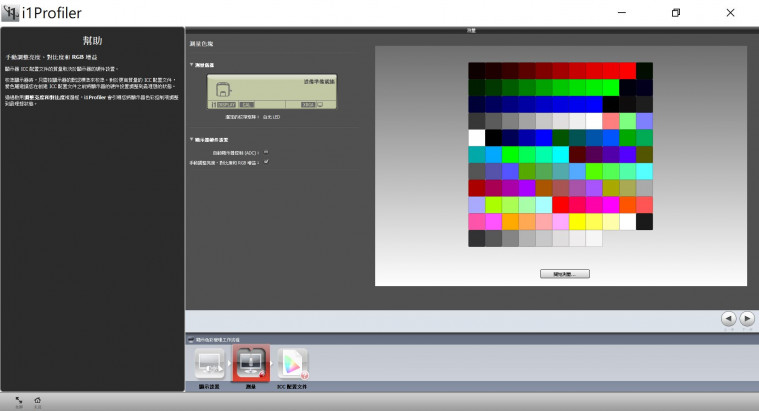Select the bright red color patch in top row
759x411 pixels.
click(627, 70)
